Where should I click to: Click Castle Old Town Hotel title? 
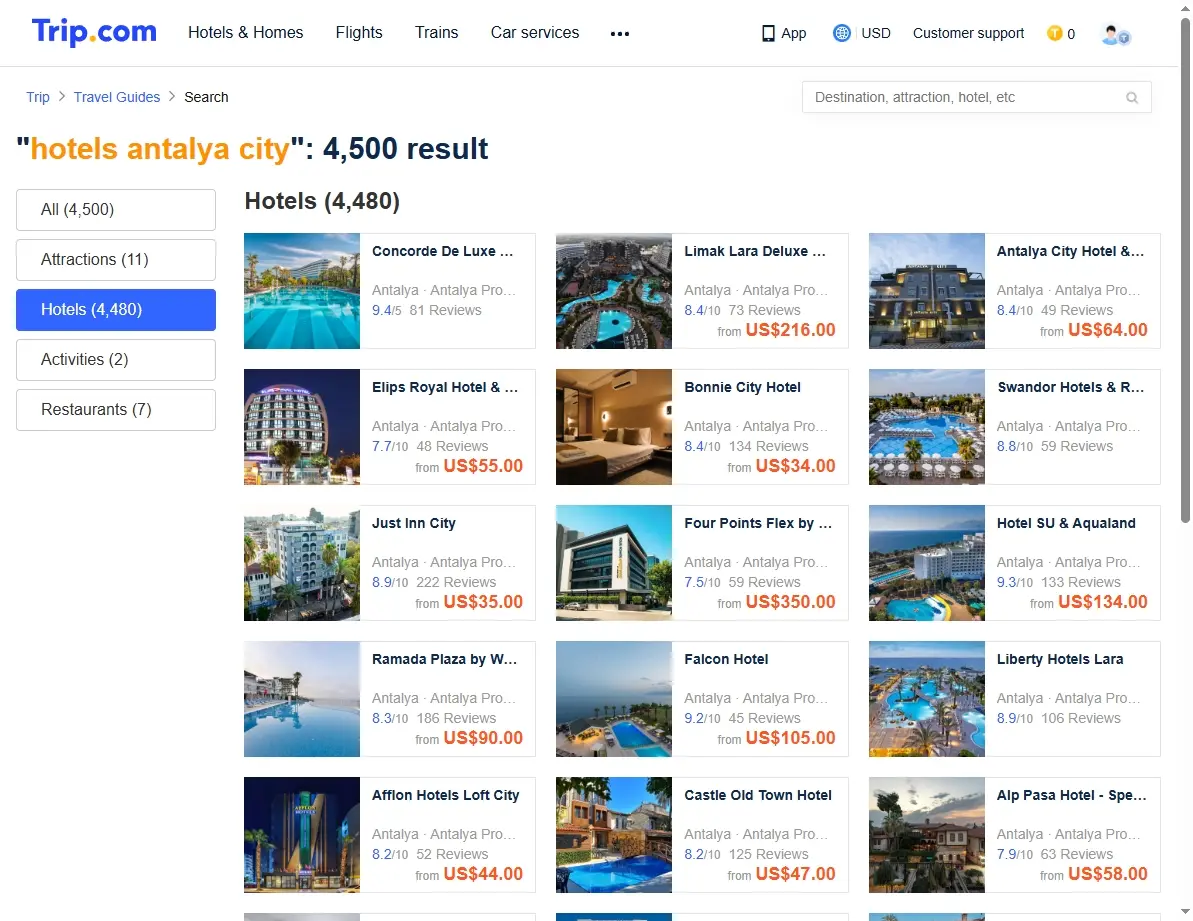pos(758,796)
